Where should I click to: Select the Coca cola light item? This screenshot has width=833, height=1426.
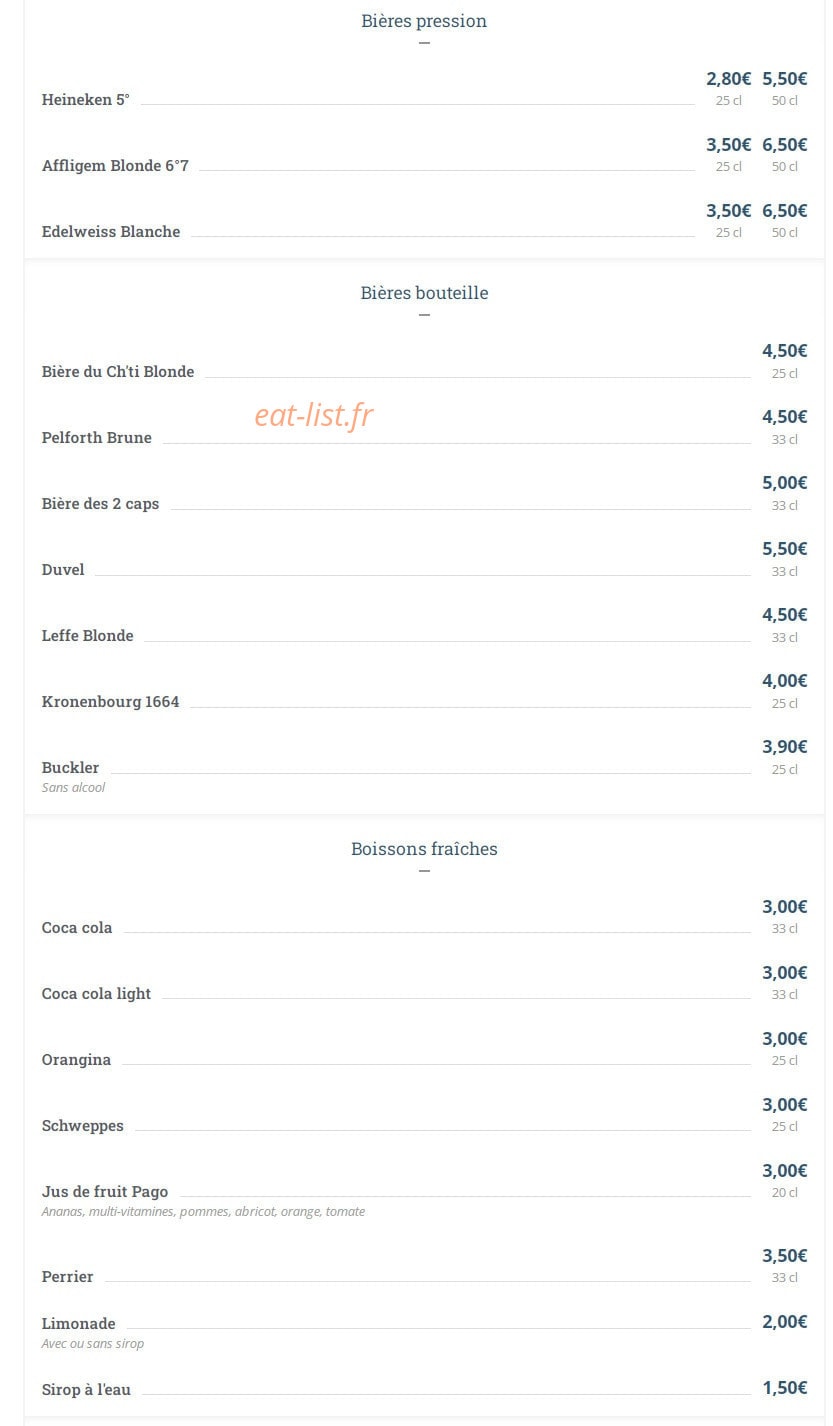[97, 994]
